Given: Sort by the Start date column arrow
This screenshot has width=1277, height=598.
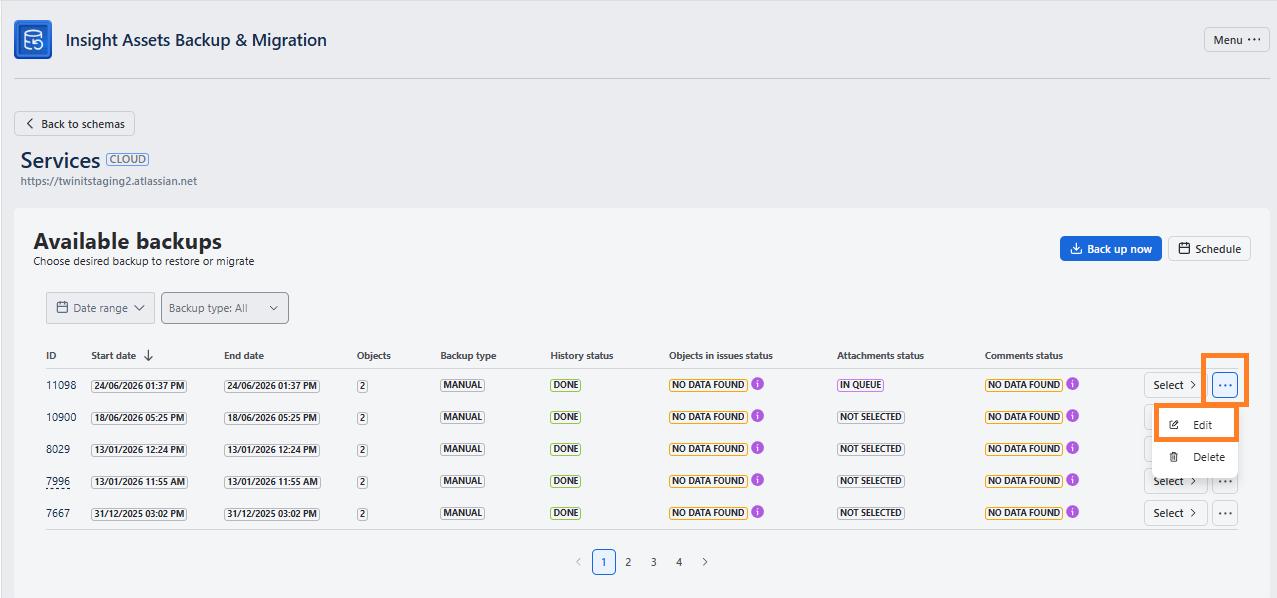Looking at the screenshot, I should tap(148, 355).
